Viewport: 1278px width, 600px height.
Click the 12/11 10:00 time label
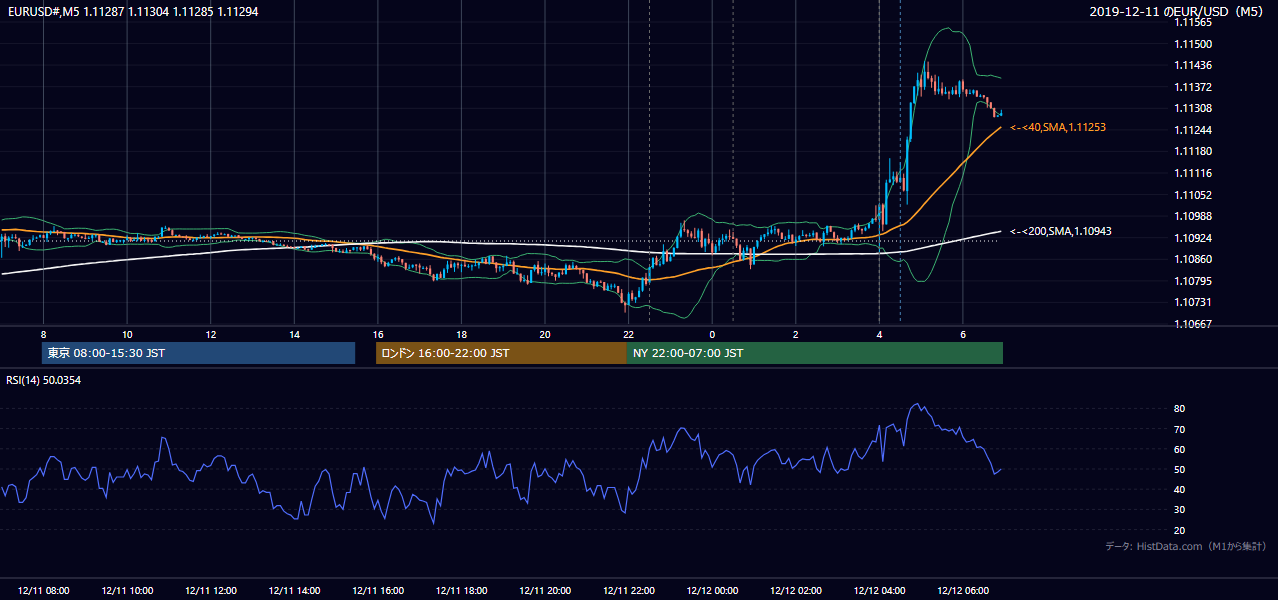127,591
